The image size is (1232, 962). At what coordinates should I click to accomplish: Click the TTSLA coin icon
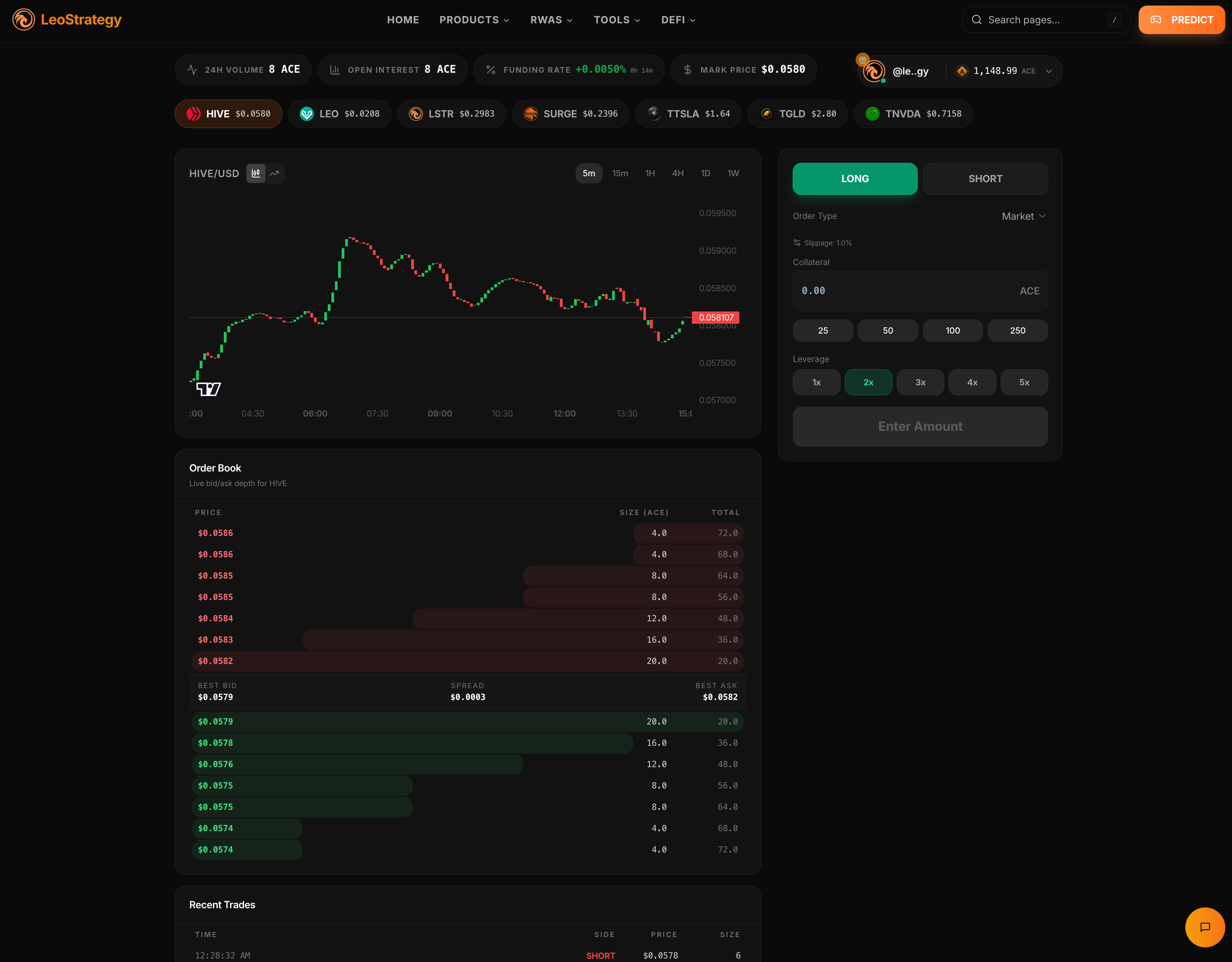pyautogui.click(x=654, y=114)
